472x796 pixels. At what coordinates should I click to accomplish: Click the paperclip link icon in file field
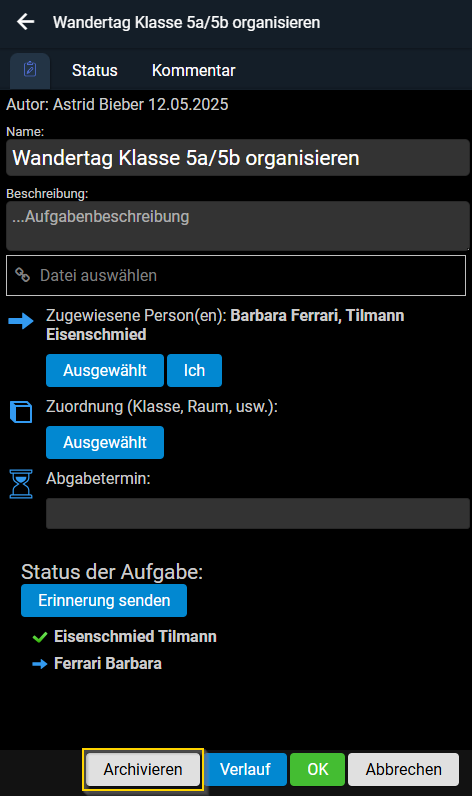tap(22, 275)
